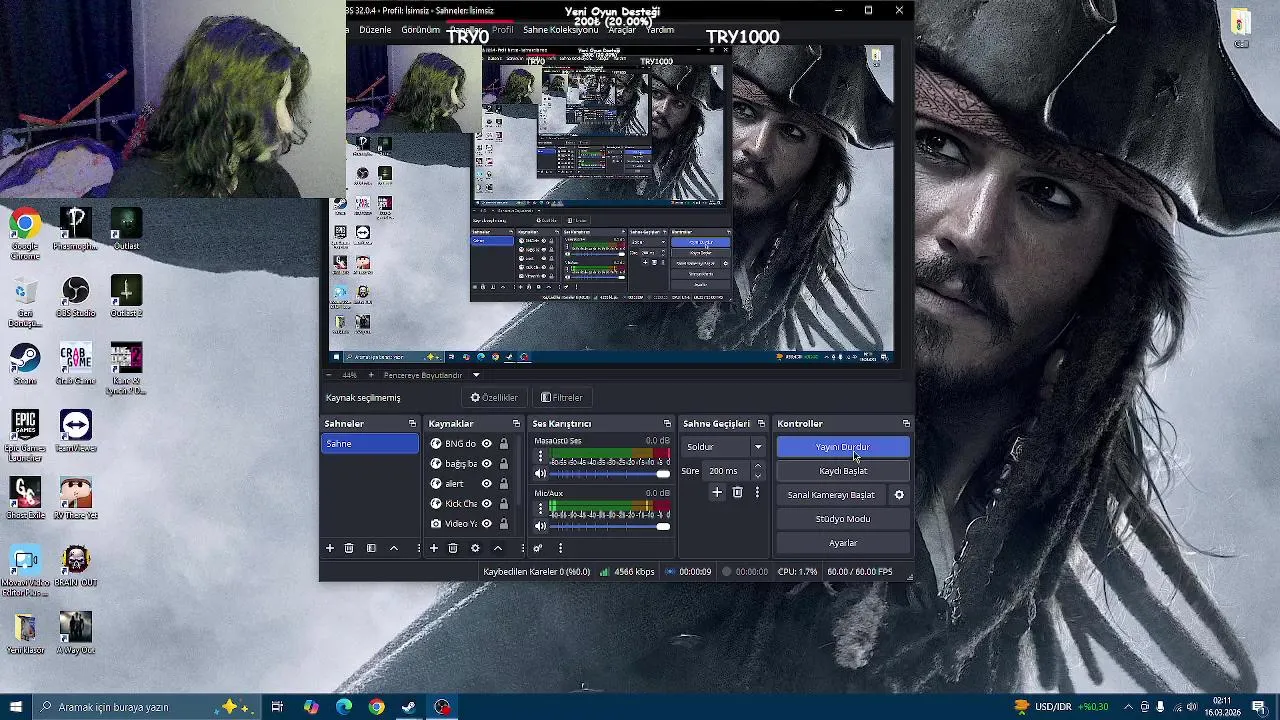Open the Araçlar menu

[x=622, y=30]
